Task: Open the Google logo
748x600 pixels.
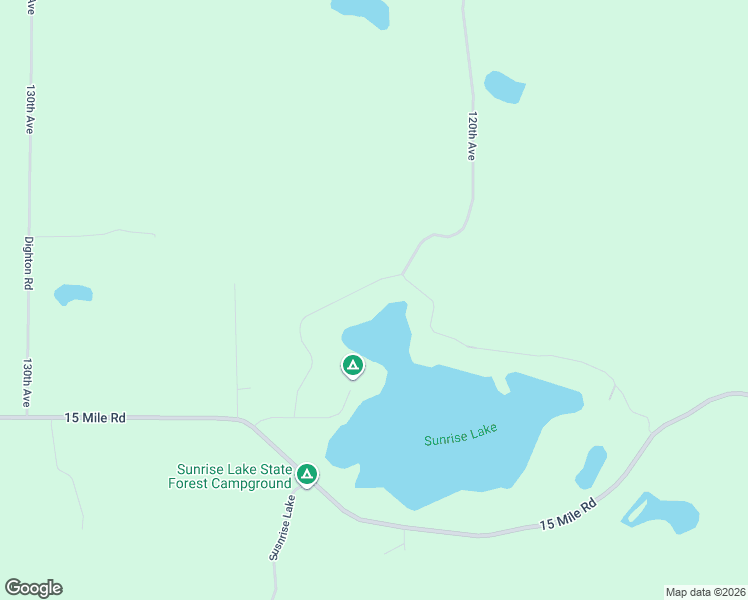Action: click(x=33, y=588)
